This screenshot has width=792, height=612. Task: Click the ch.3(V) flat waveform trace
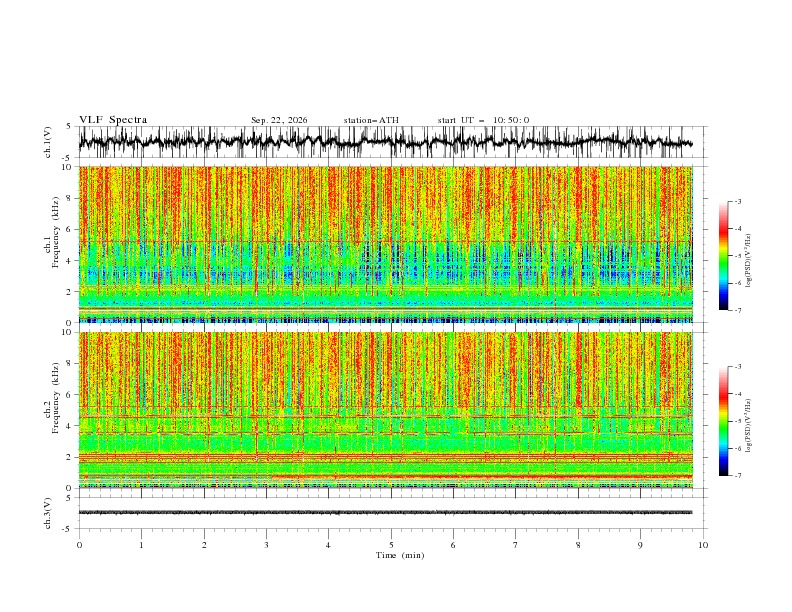pyautogui.click(x=385, y=513)
